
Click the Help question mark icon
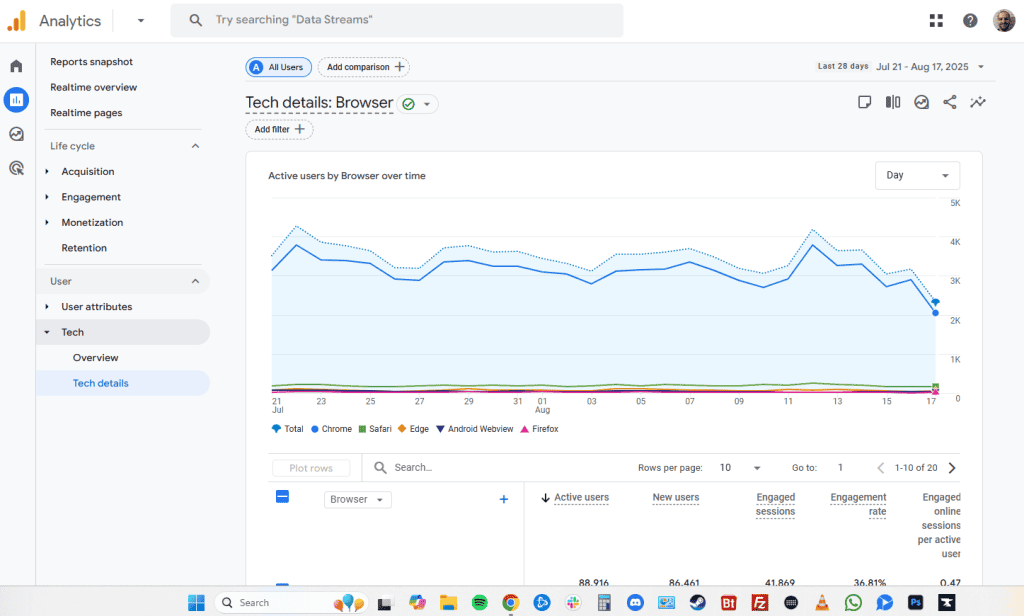[x=970, y=20]
